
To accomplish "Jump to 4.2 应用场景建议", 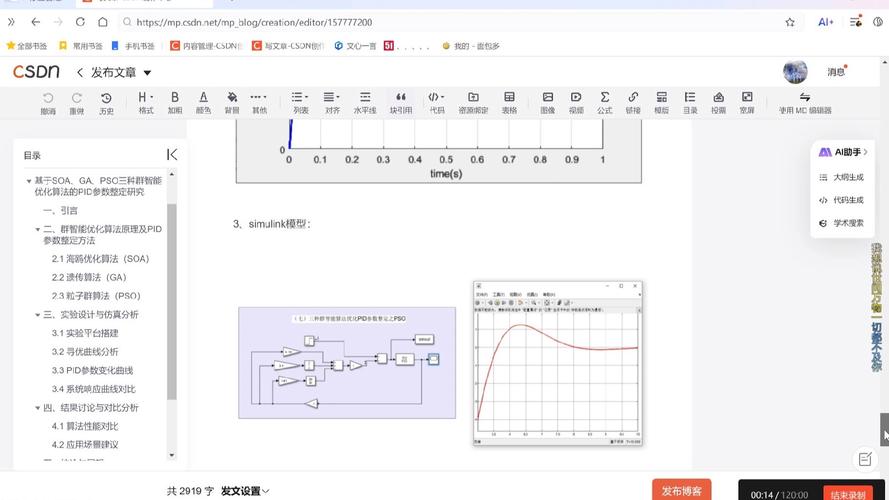I will tap(85, 445).
